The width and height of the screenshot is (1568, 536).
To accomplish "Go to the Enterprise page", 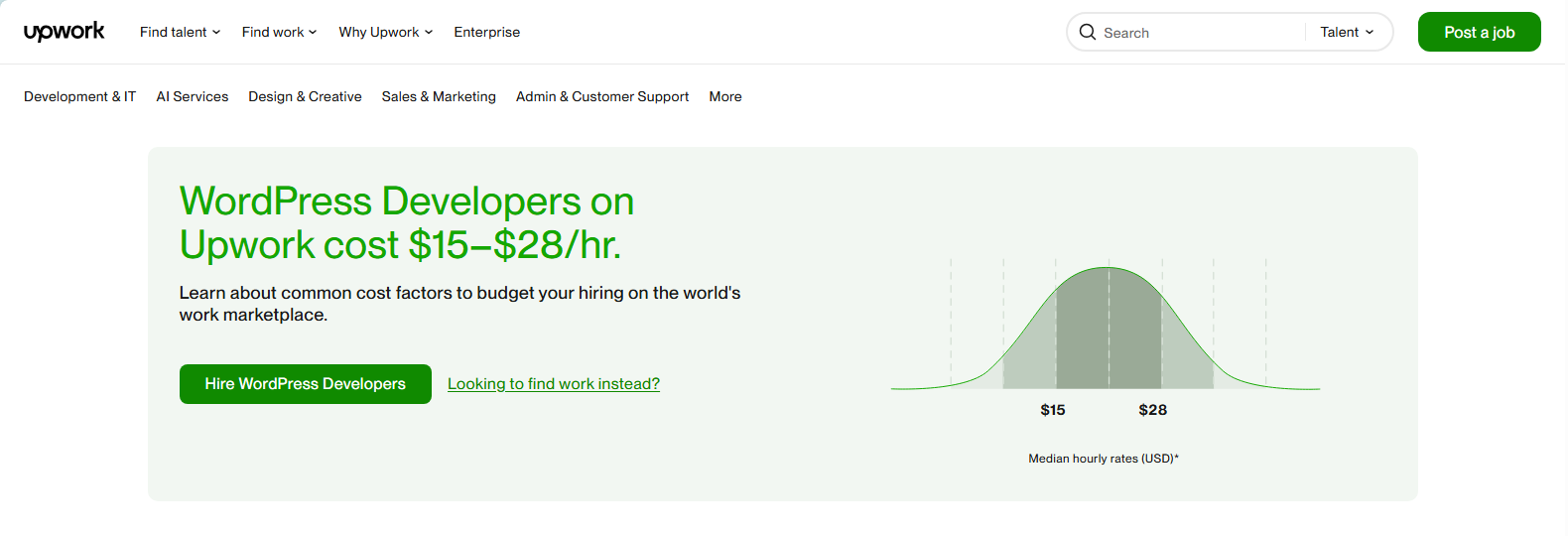I will click(487, 32).
